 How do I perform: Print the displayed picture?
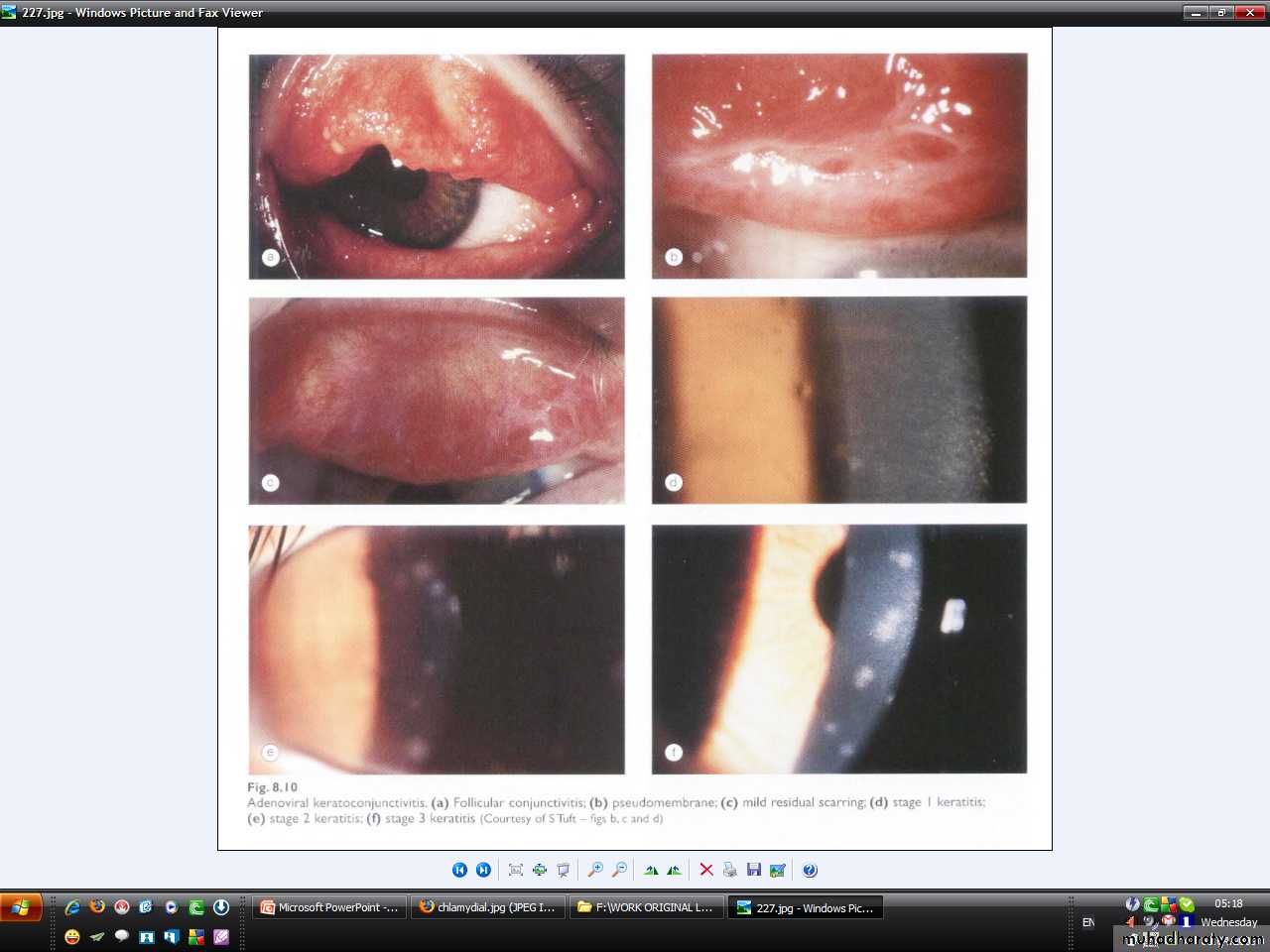coord(730,870)
